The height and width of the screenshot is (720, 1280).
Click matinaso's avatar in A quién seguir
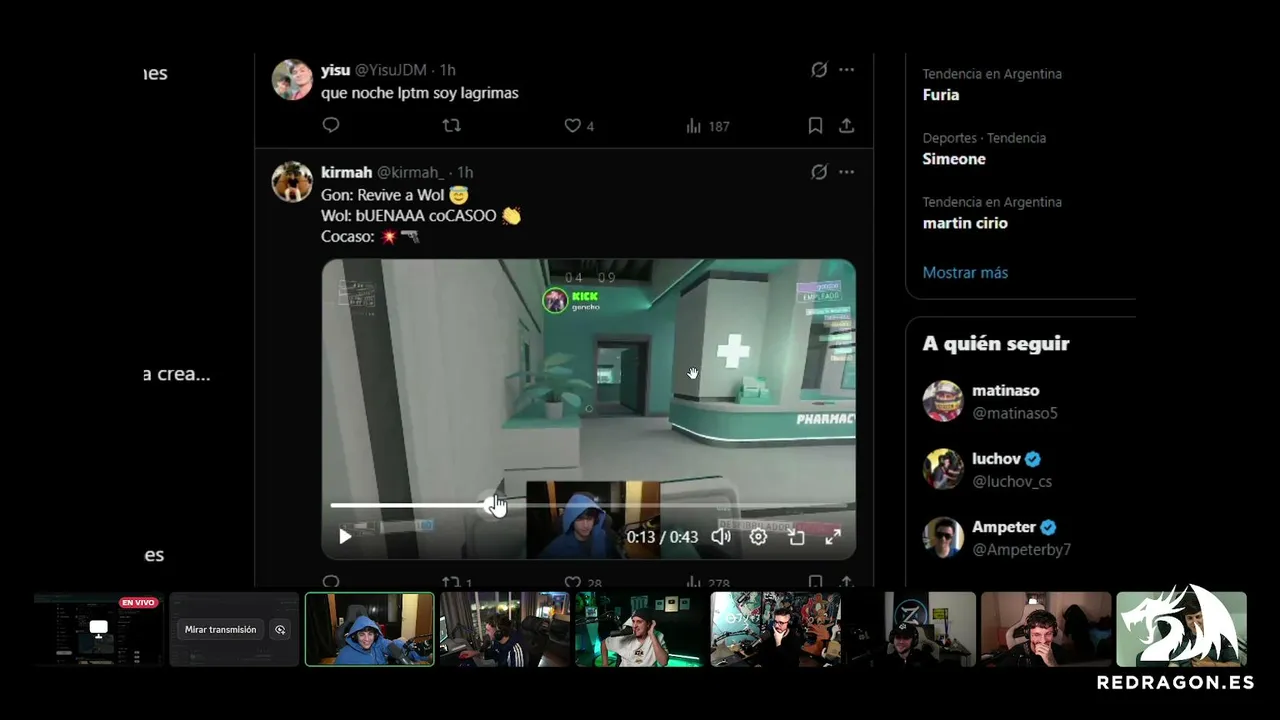click(x=943, y=401)
